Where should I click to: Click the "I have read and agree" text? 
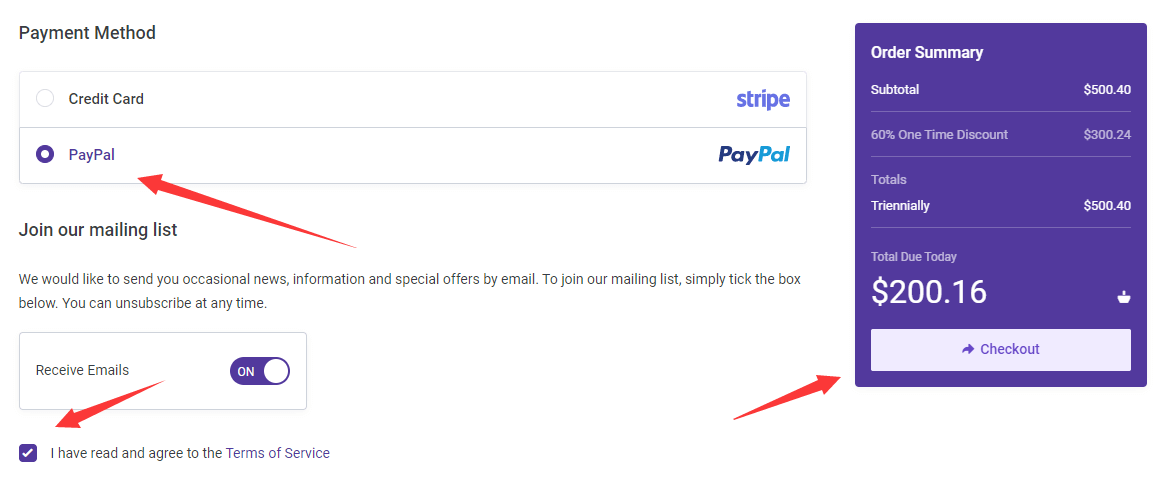point(137,453)
